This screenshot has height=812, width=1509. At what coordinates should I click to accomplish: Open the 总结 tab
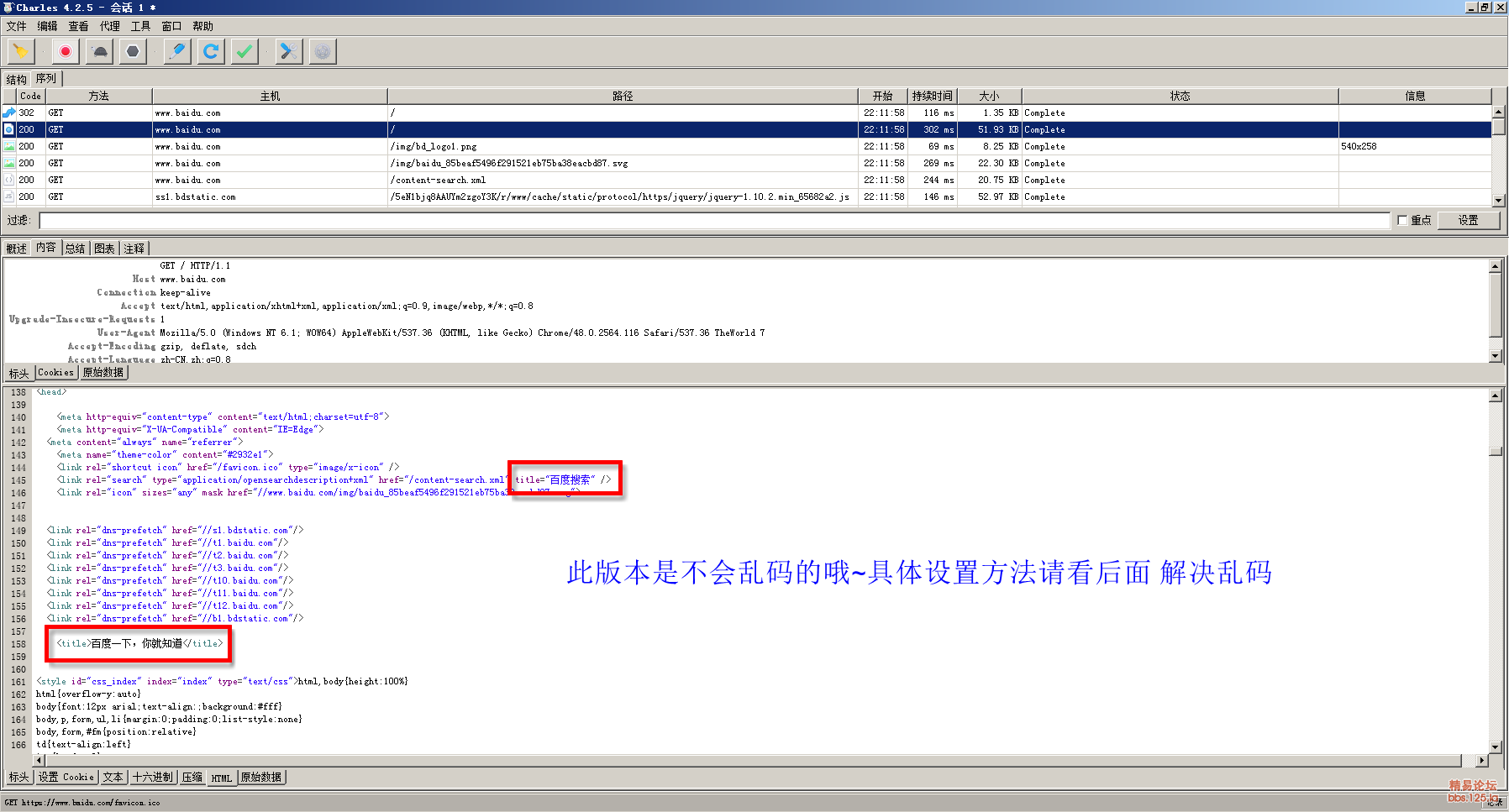click(x=75, y=249)
